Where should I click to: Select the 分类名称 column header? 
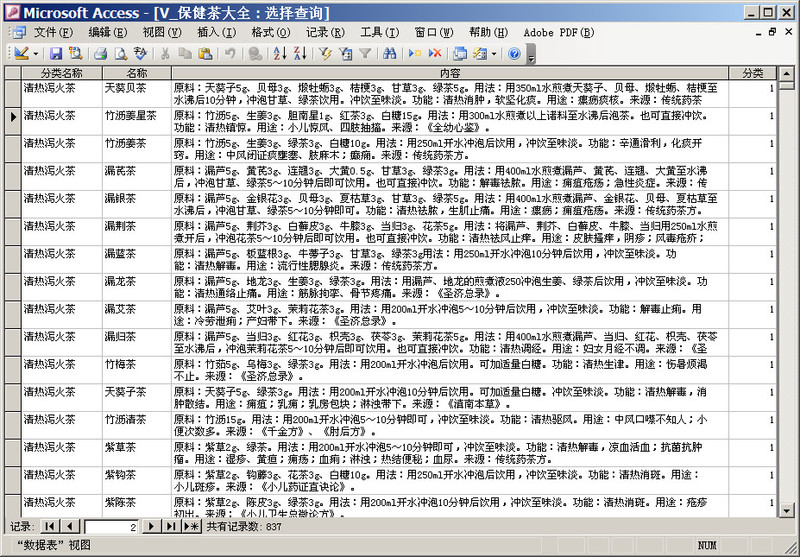point(62,73)
